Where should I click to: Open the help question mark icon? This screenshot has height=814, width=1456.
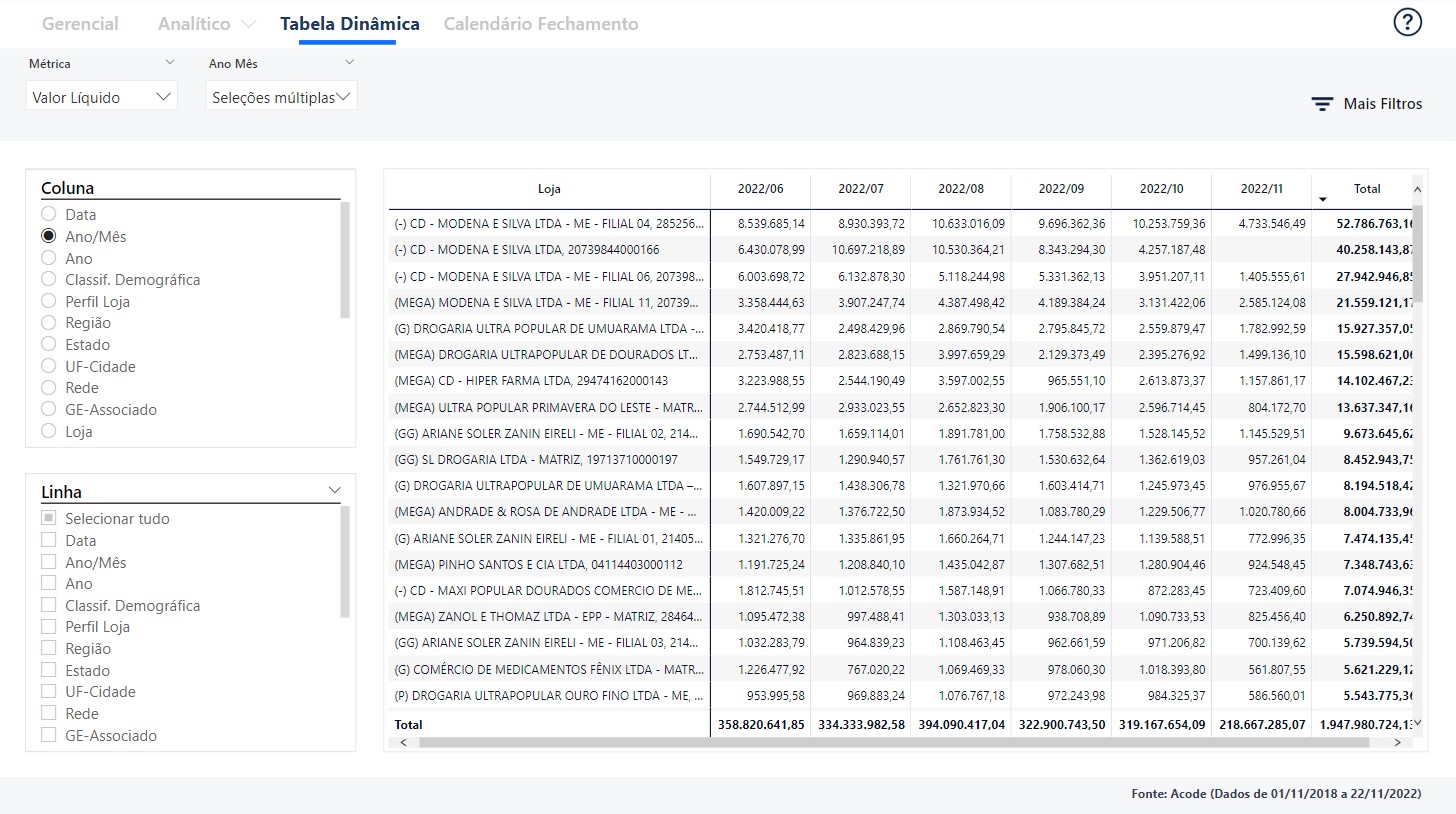[1407, 23]
